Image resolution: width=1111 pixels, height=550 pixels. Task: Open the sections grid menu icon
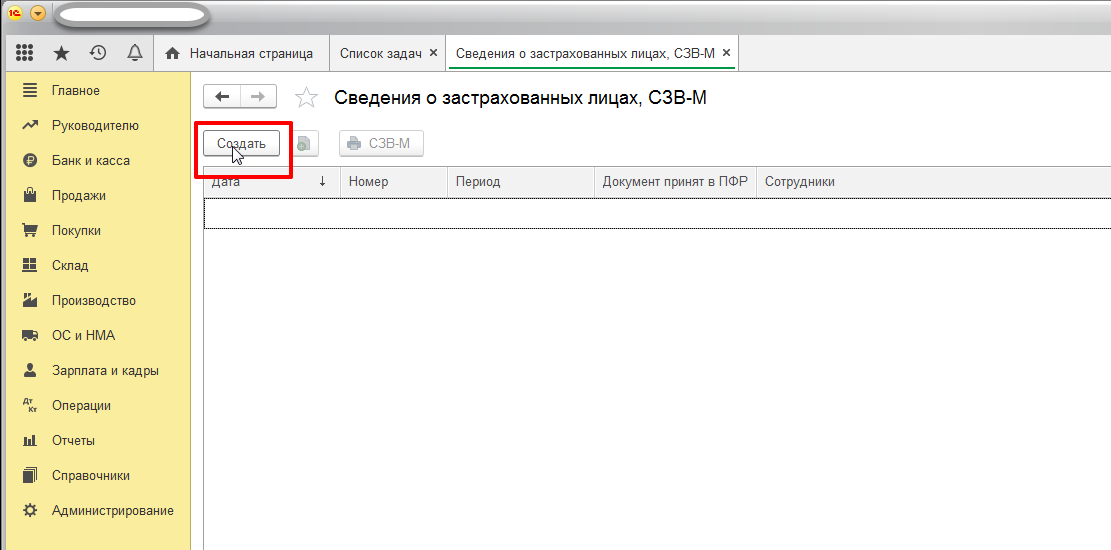point(25,53)
